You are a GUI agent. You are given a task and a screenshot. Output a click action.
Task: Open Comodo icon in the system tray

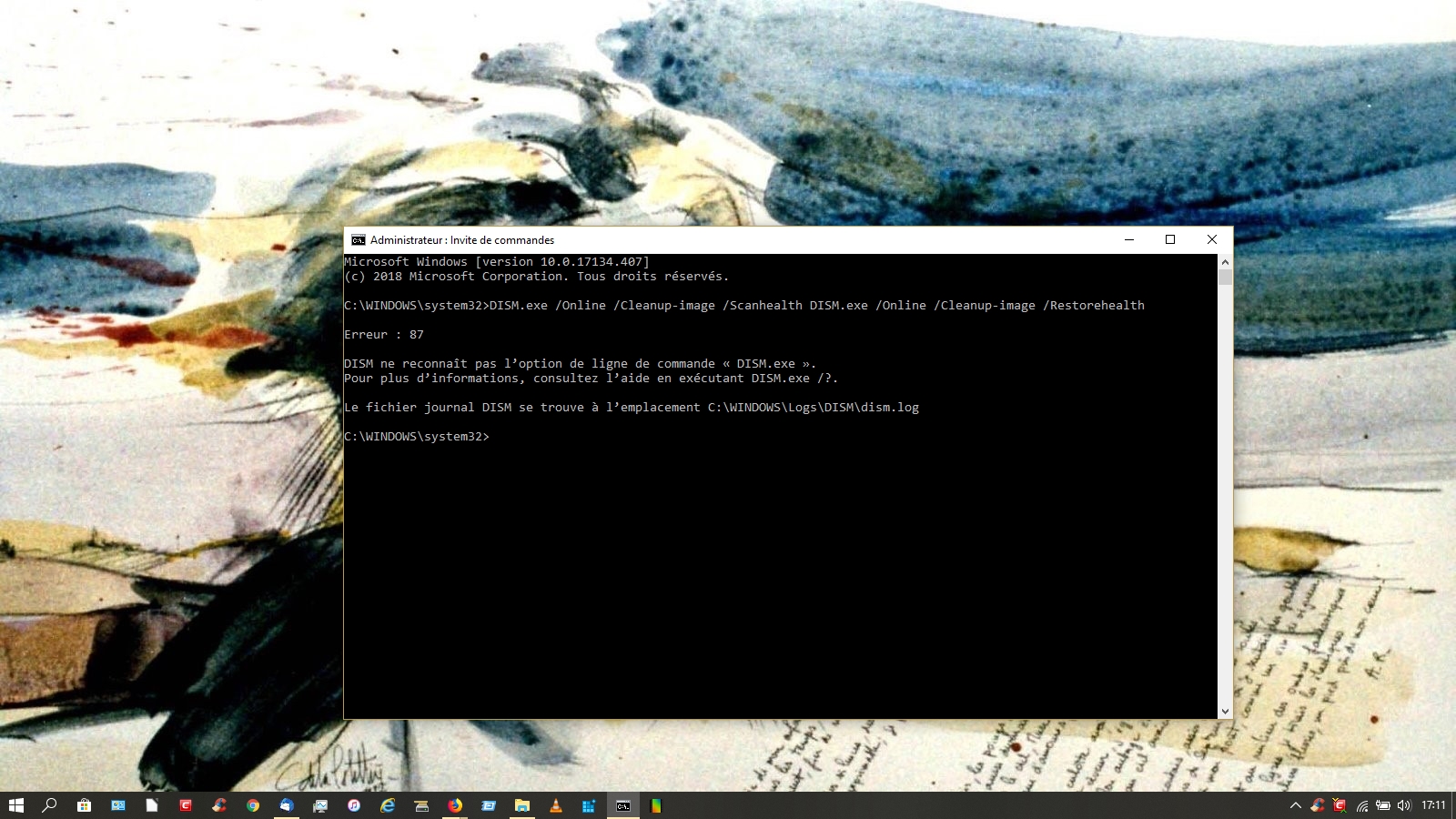[1340, 805]
